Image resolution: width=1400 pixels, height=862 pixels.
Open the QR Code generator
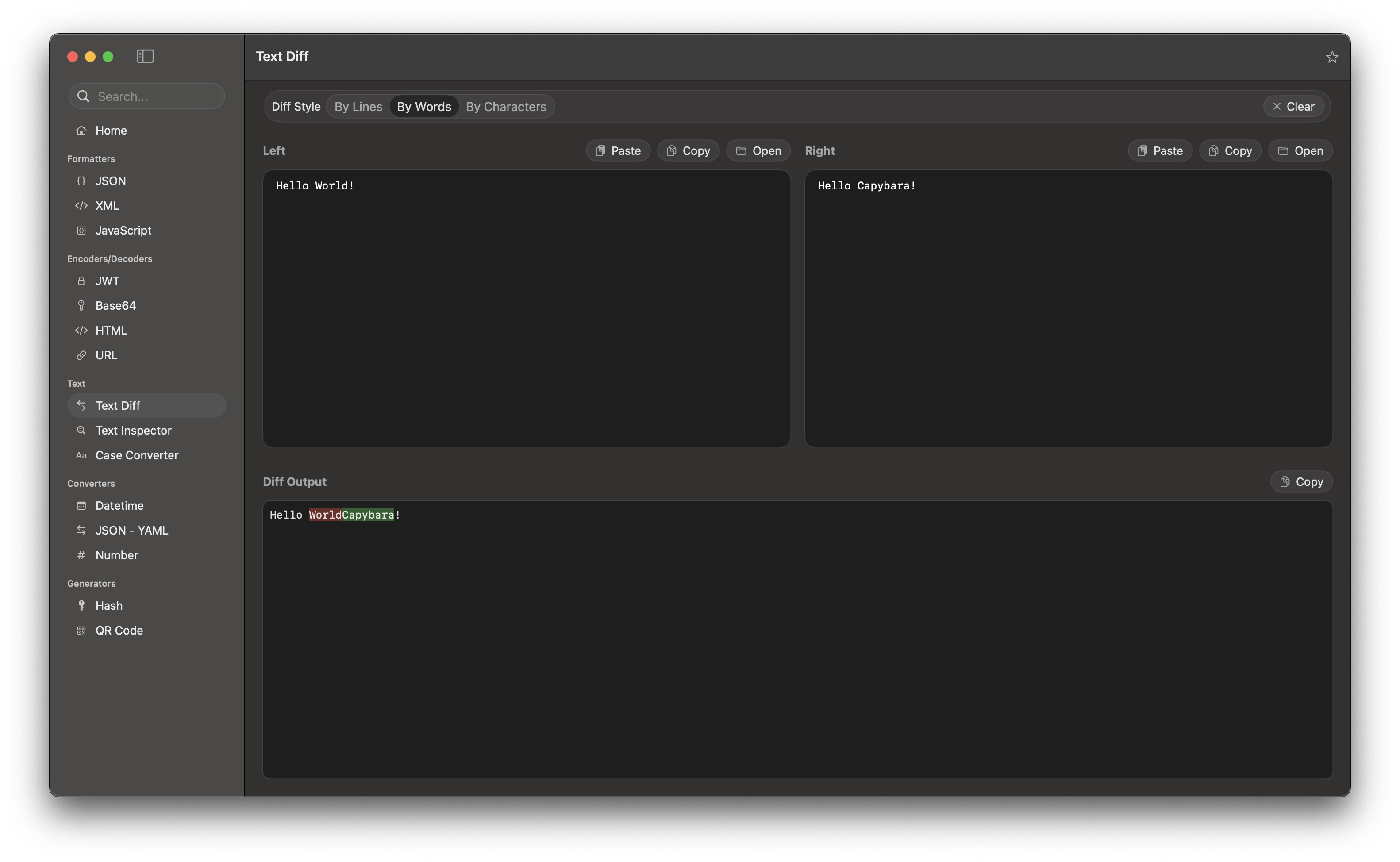click(119, 630)
